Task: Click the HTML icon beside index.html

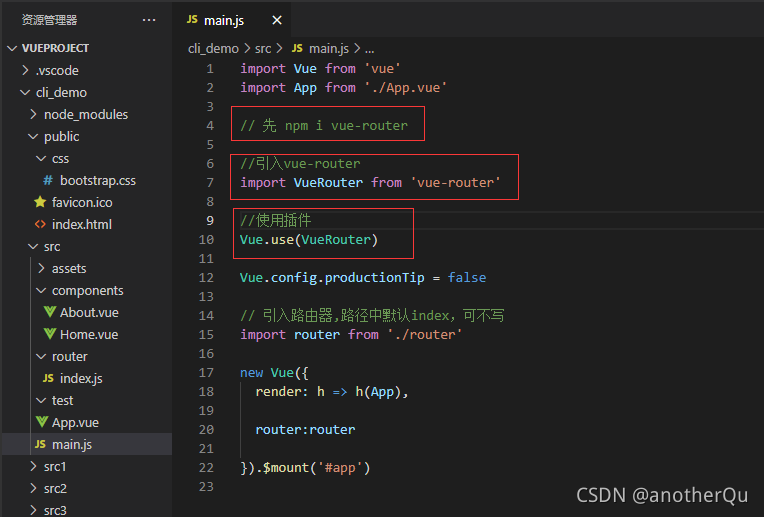Action: 40,224
